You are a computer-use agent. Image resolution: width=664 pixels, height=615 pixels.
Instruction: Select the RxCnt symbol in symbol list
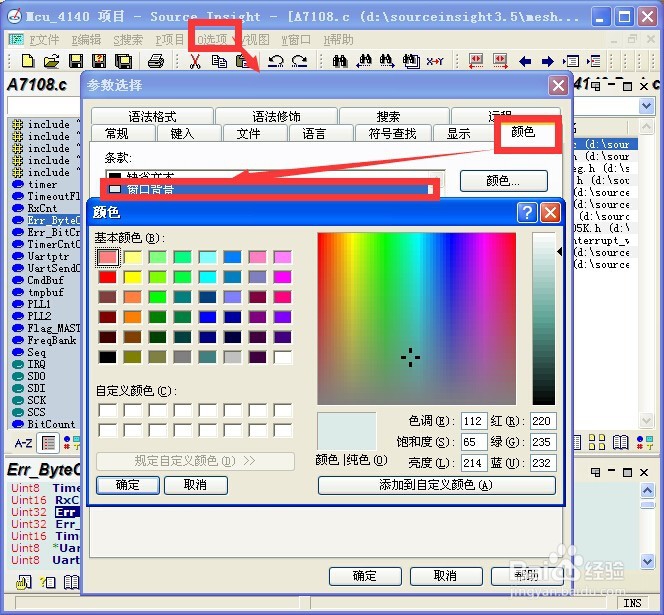coord(42,208)
